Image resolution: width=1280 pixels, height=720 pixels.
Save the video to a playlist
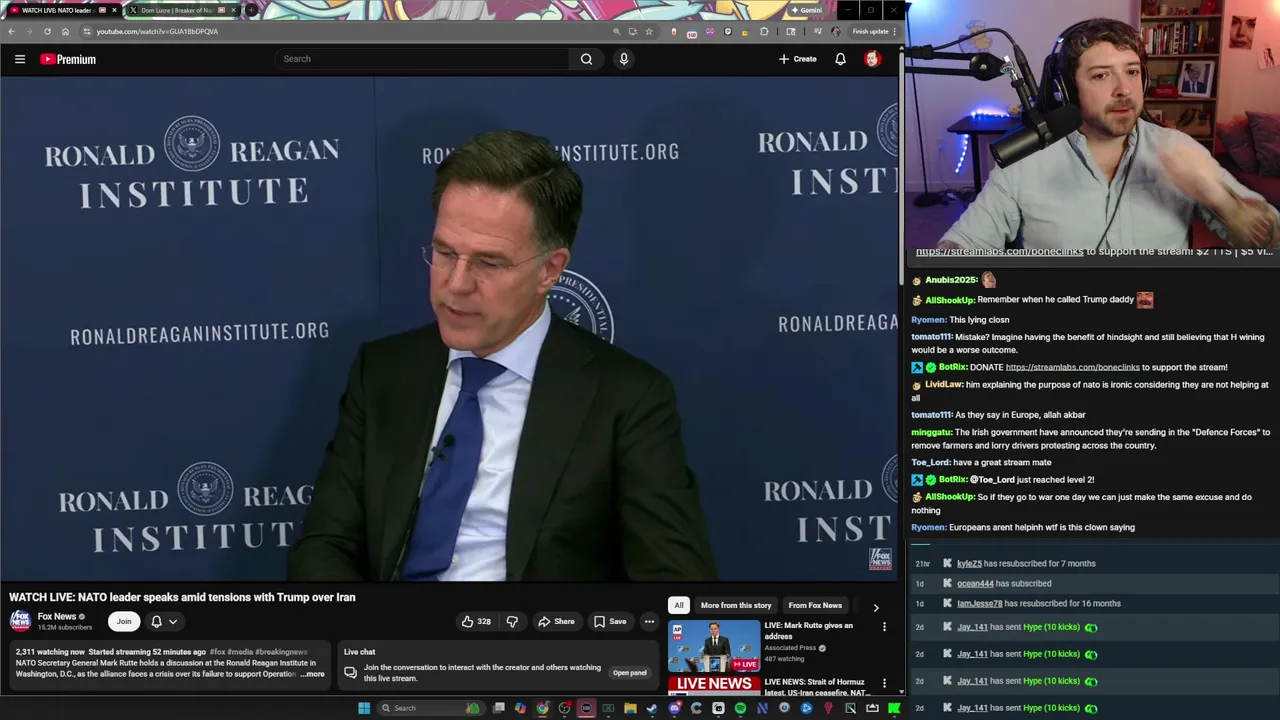pos(610,621)
